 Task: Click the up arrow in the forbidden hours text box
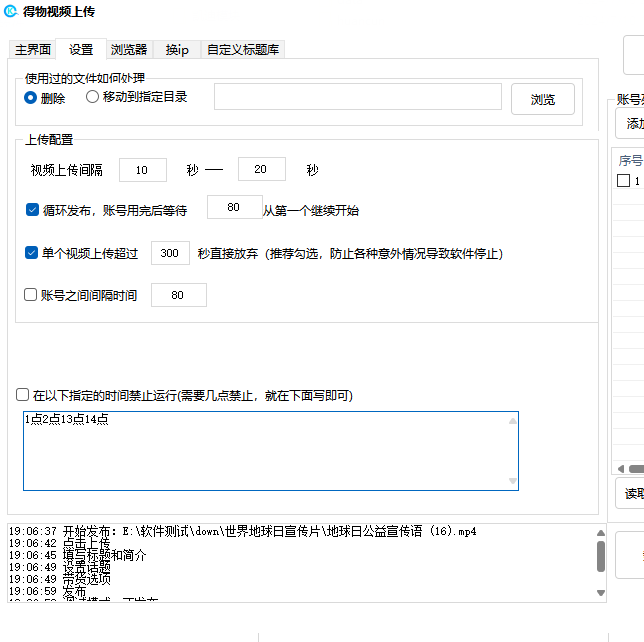513,421
